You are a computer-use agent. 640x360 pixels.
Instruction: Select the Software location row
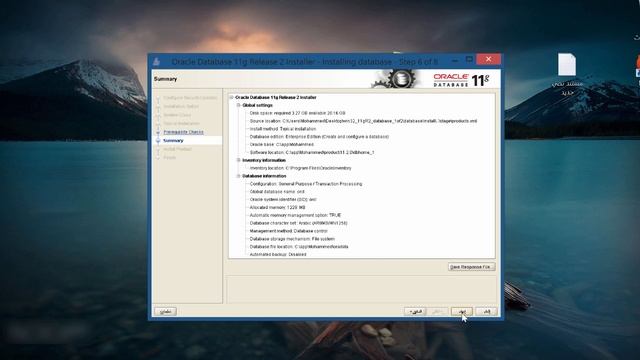point(312,152)
